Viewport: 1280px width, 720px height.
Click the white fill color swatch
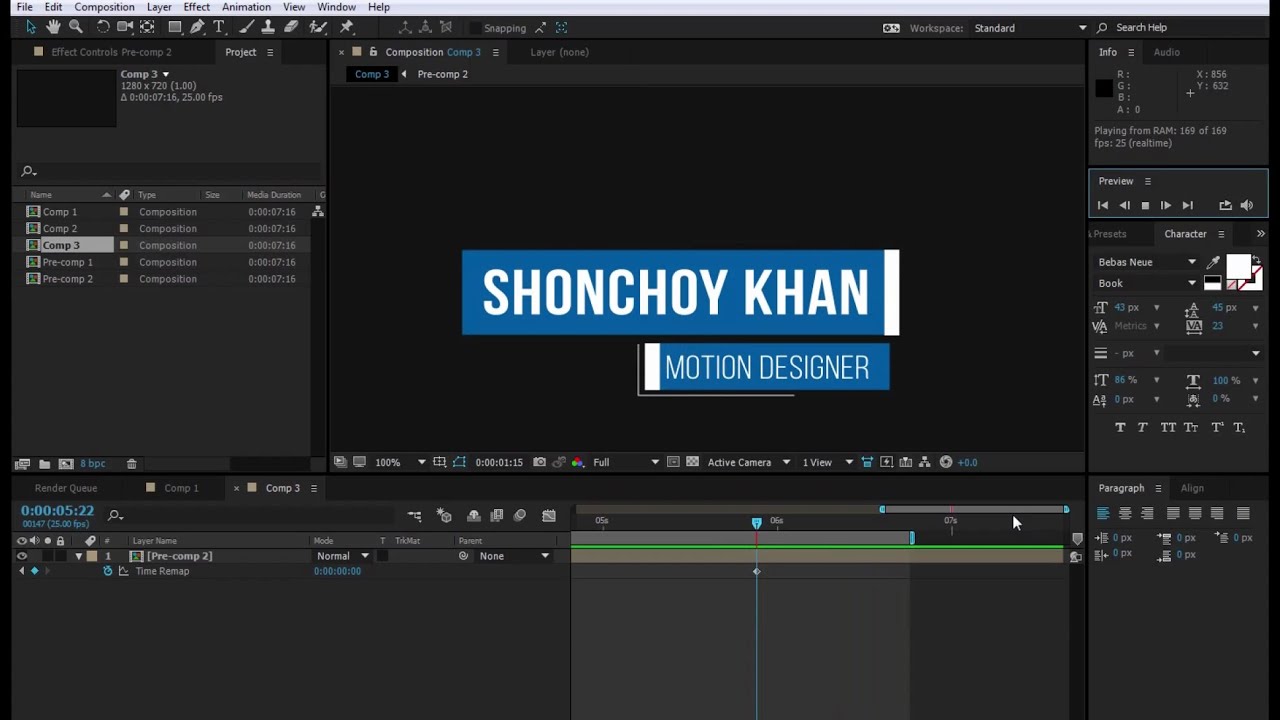pos(1237,266)
